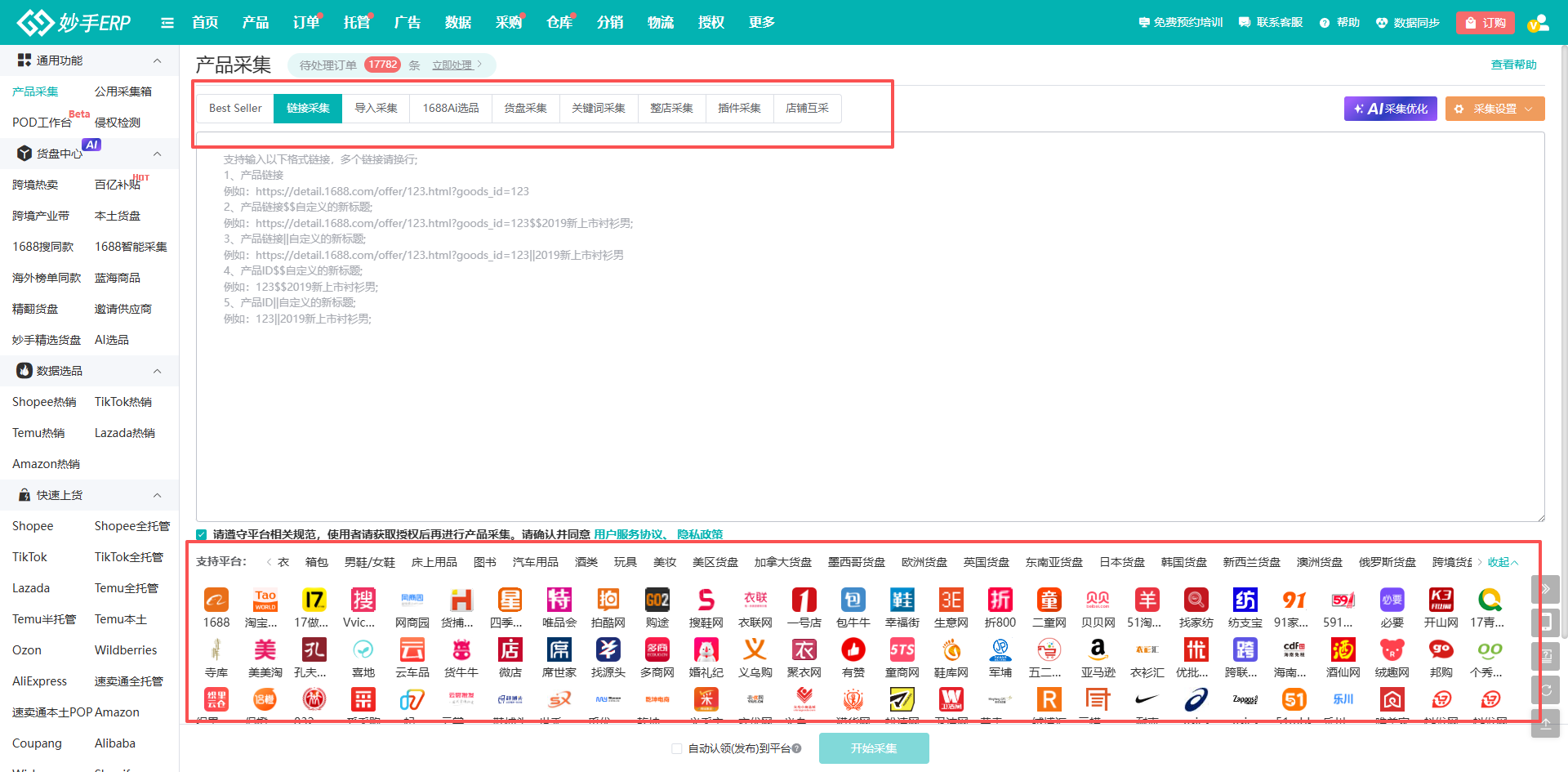Select the 微店 platform icon
This screenshot has width=1568, height=772.
tap(510, 650)
